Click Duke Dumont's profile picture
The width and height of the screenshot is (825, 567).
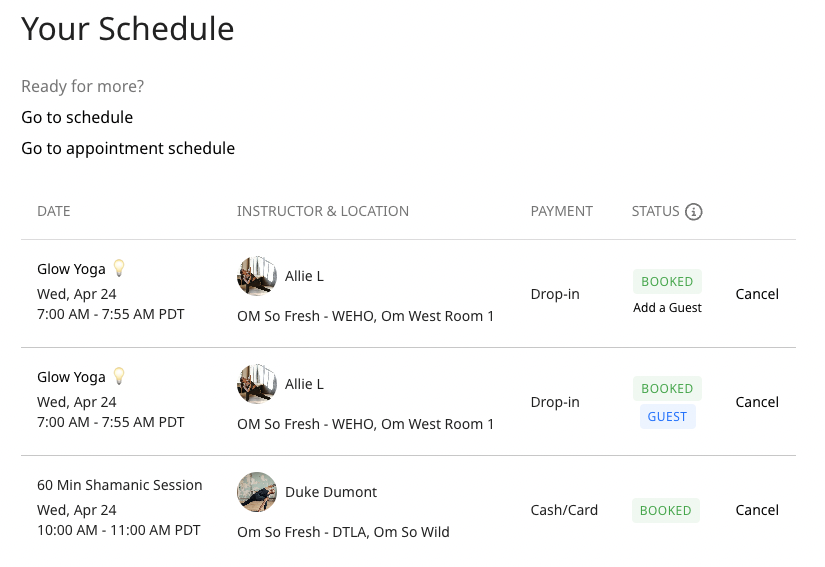[257, 492]
